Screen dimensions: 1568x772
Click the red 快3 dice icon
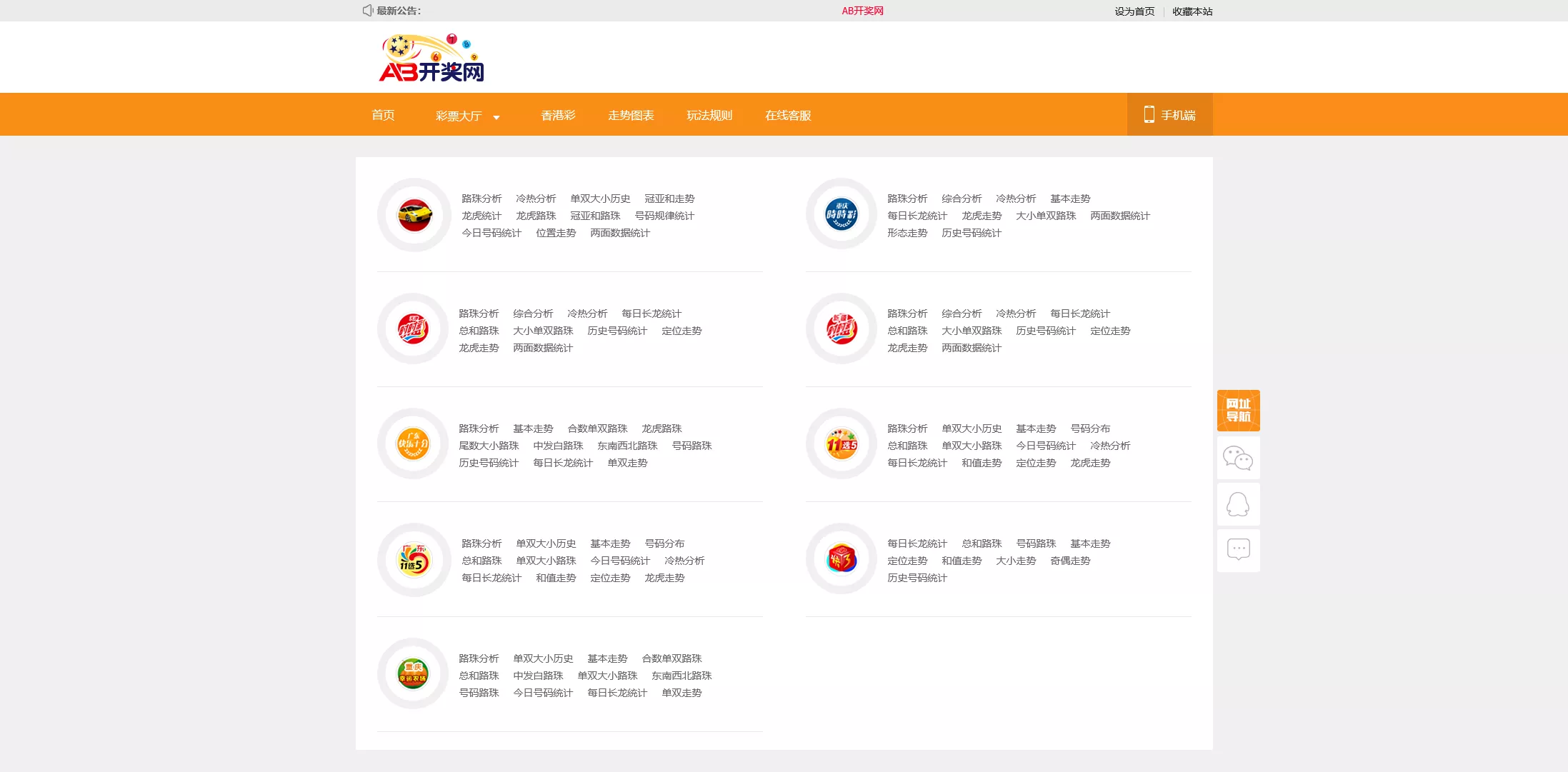coord(841,558)
